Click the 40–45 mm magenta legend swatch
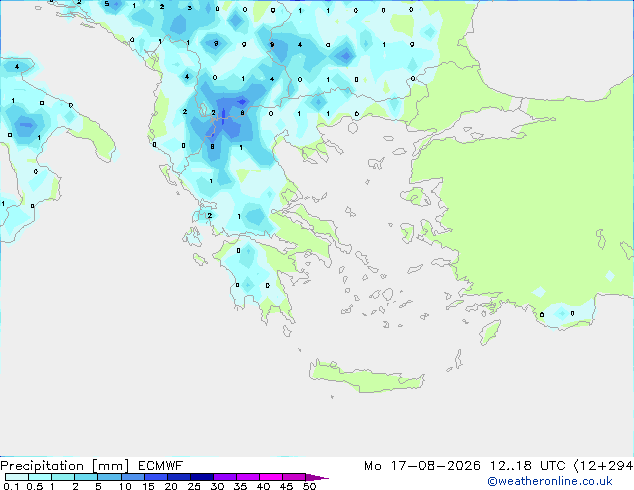This screenshot has width=634, height=490. [x=271, y=477]
